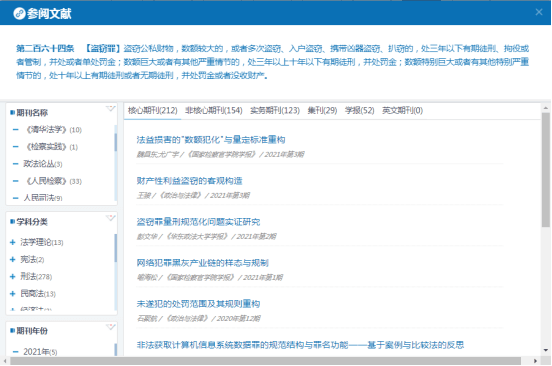Click the minus icon beside 2021年(5)
The image size is (552, 366).
[x=15, y=352]
